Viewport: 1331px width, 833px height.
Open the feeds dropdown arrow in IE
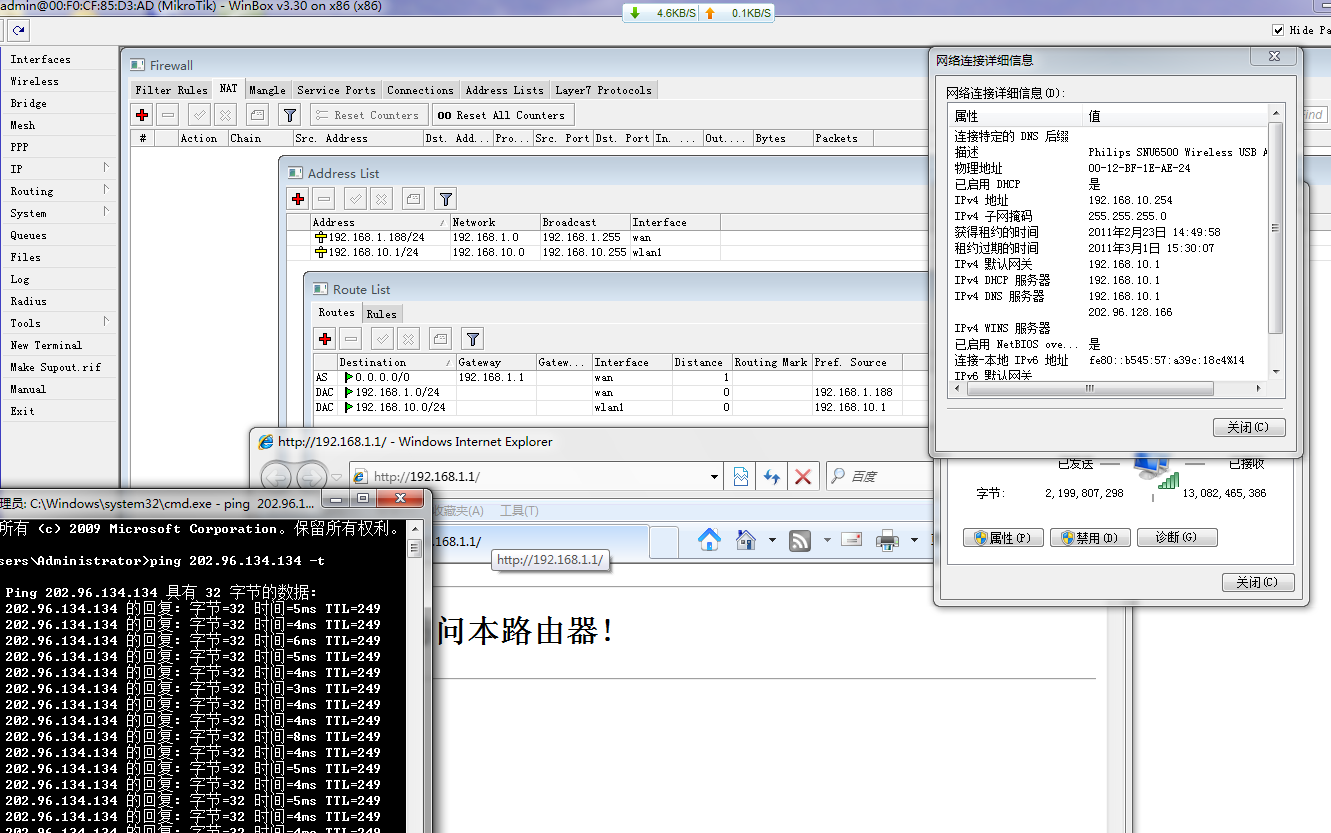pyautogui.click(x=826, y=541)
